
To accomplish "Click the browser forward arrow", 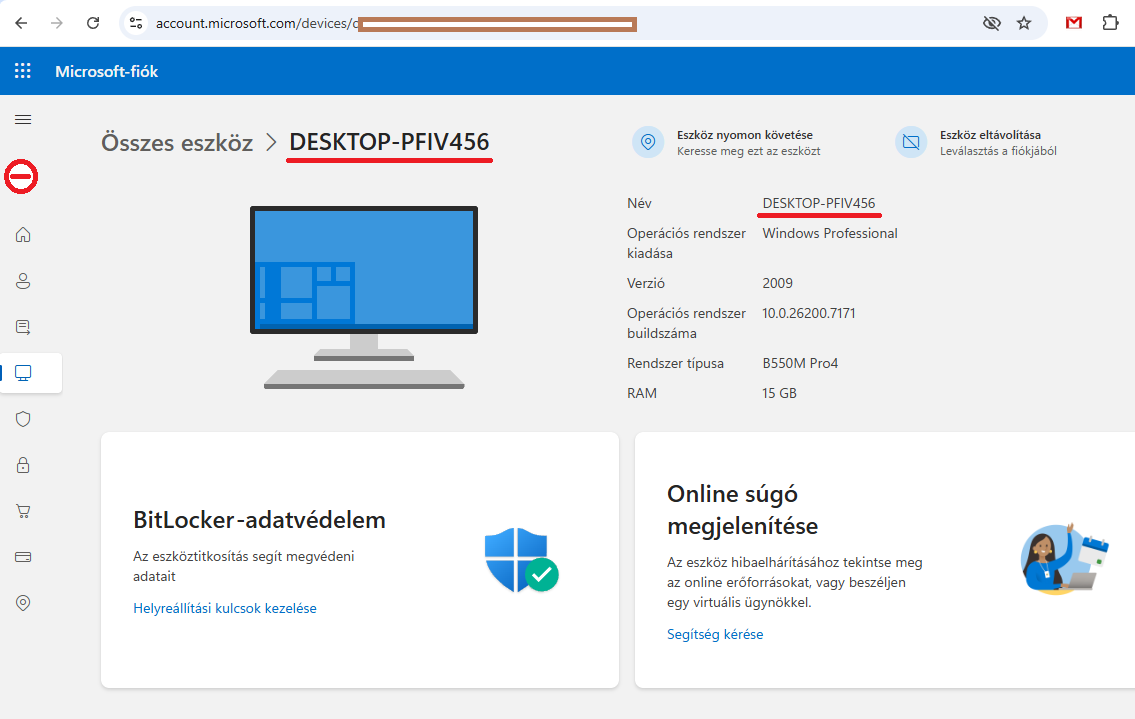I will click(56, 23).
